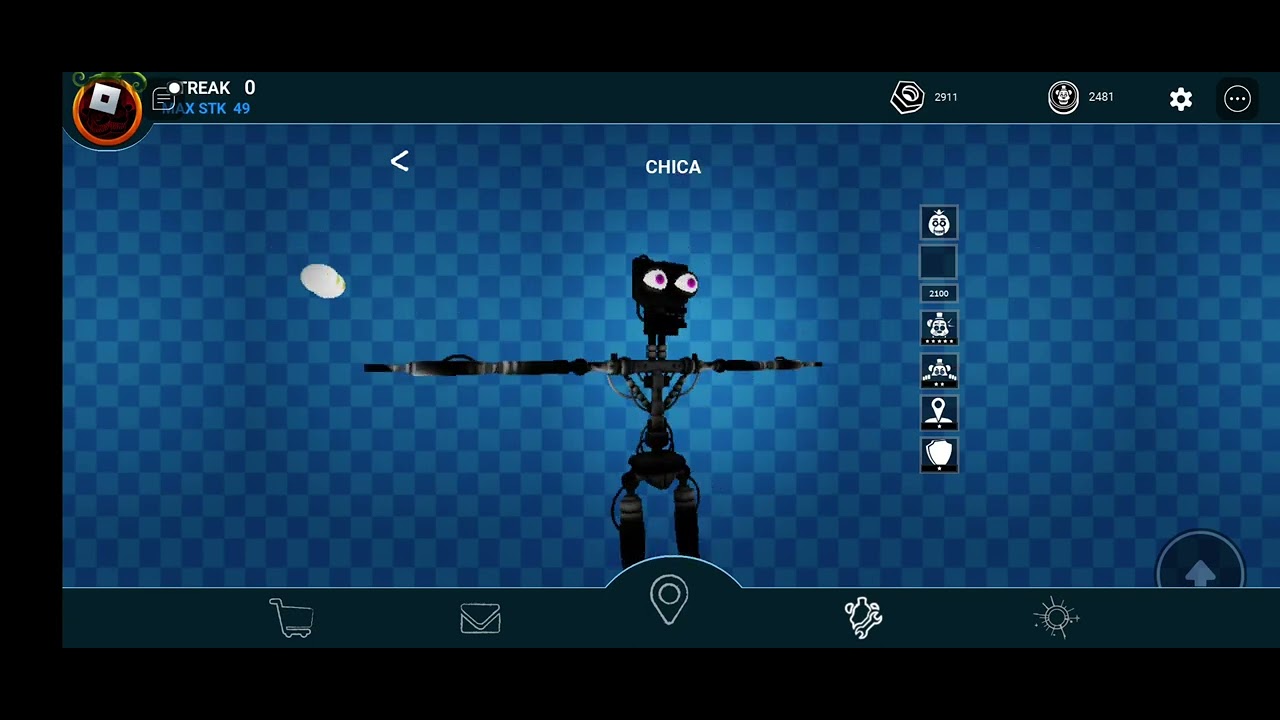Click the 2100 value label
Viewport: 1280px width, 720px height.
click(938, 293)
